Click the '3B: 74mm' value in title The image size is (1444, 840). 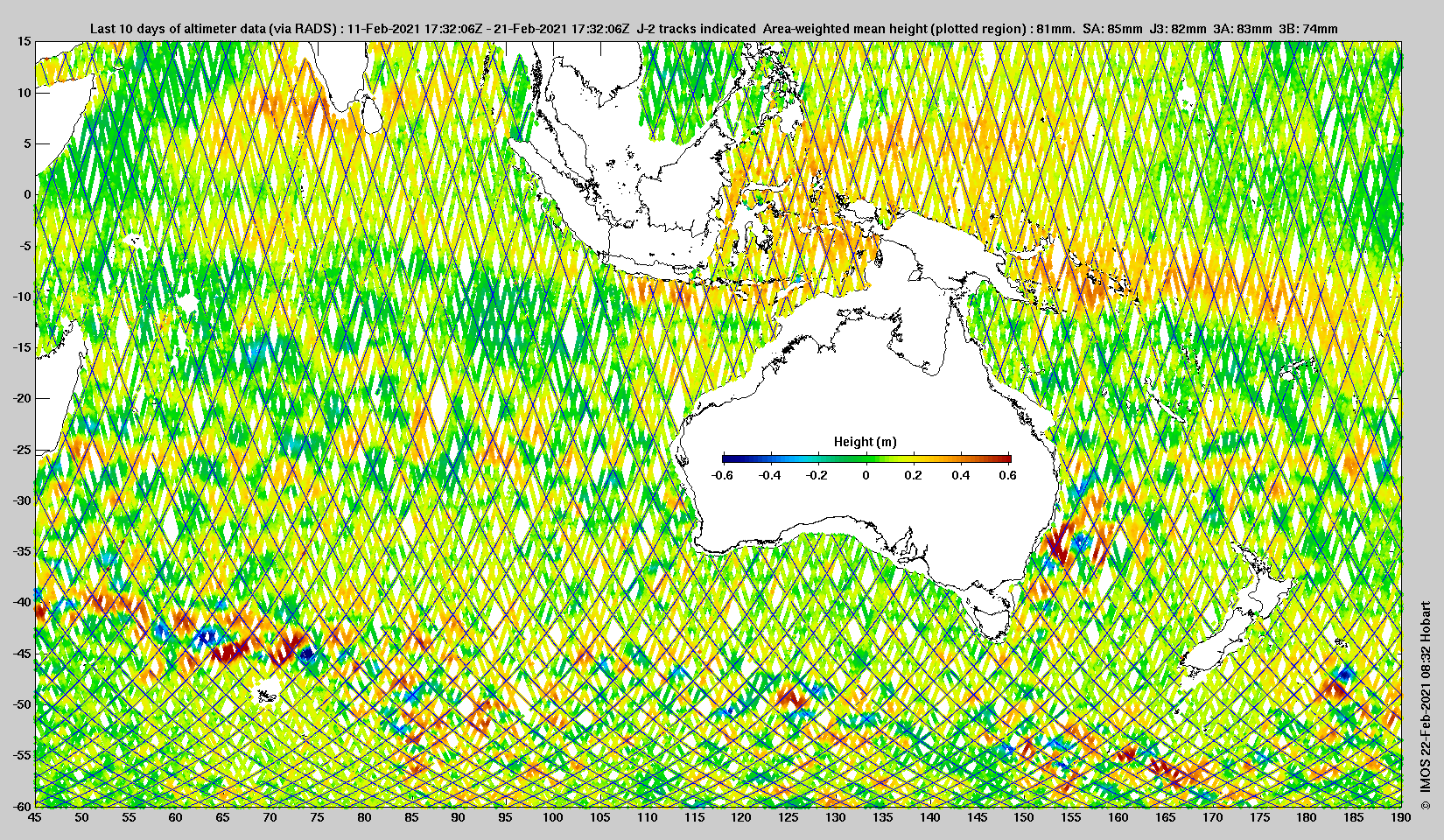(1308, 29)
